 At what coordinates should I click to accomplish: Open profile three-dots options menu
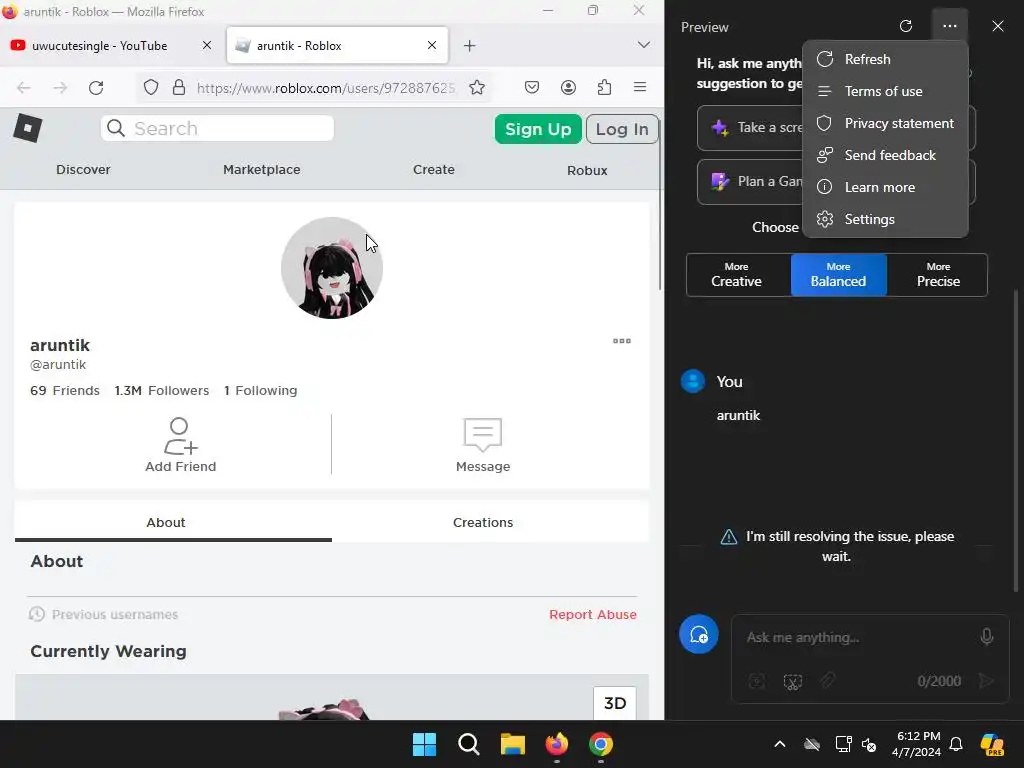tap(622, 341)
